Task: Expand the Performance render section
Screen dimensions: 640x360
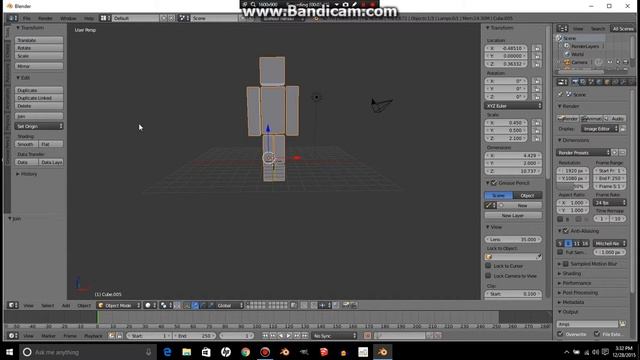Action: [x=576, y=283]
